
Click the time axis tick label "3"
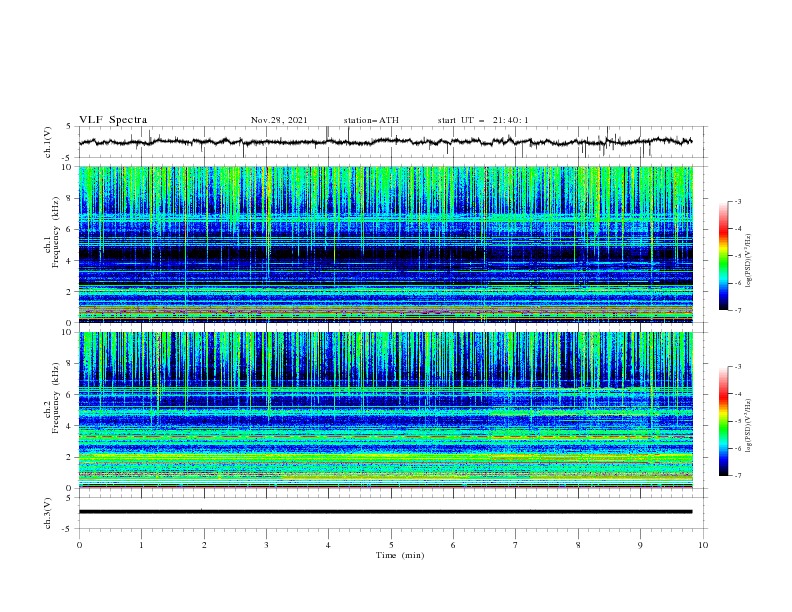pyautogui.click(x=266, y=545)
